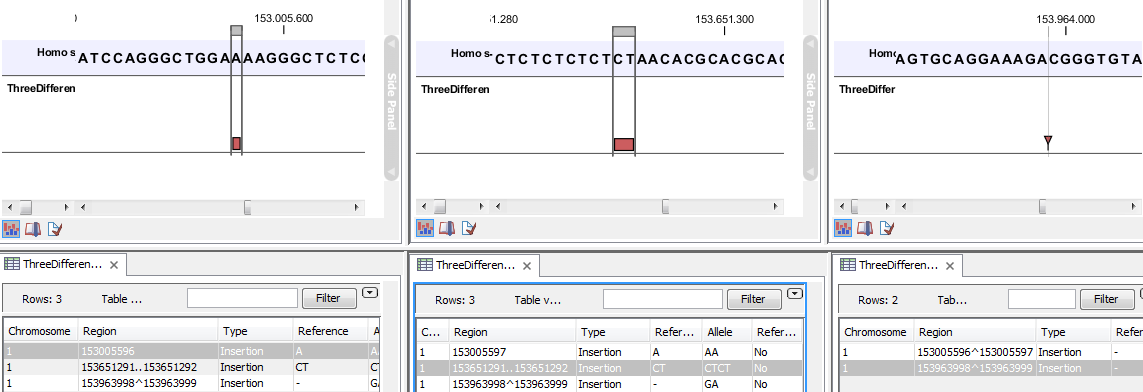Toggle the left Side Panel bar
The height and width of the screenshot is (392, 1143).
[391, 108]
